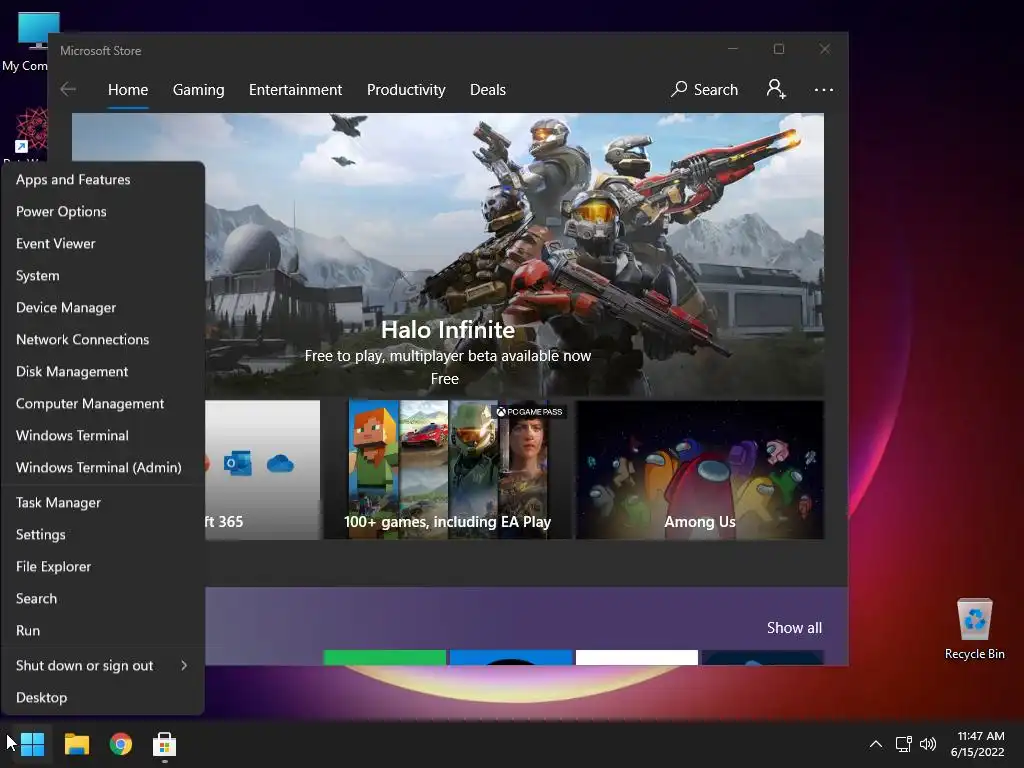Open Event Viewer from the menu
The width and height of the screenshot is (1024, 768).
point(103,244)
